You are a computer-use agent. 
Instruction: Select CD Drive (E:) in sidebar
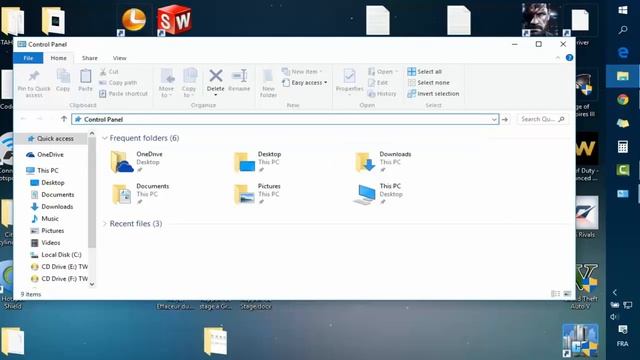[59, 267]
